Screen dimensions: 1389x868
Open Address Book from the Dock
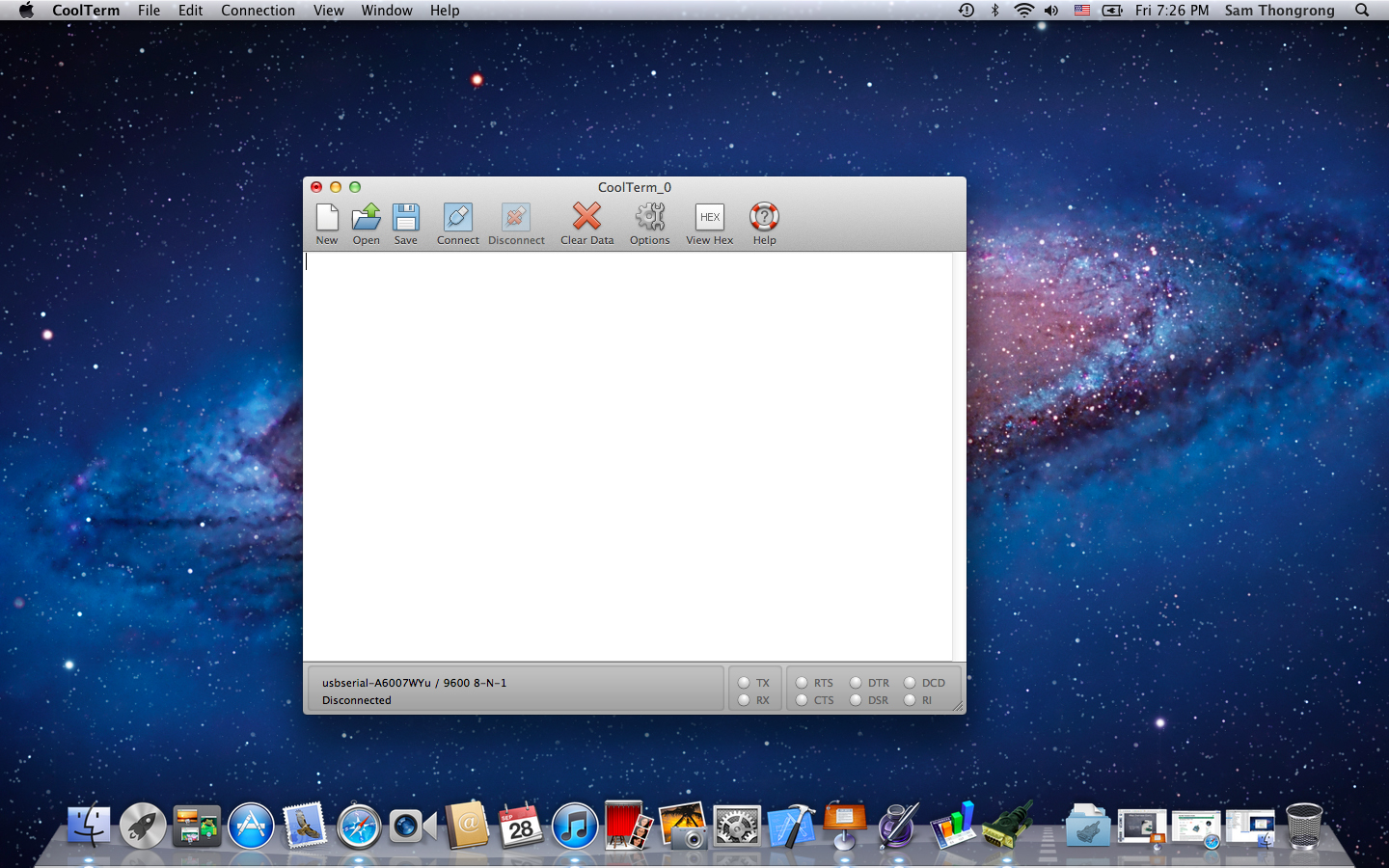tap(467, 827)
